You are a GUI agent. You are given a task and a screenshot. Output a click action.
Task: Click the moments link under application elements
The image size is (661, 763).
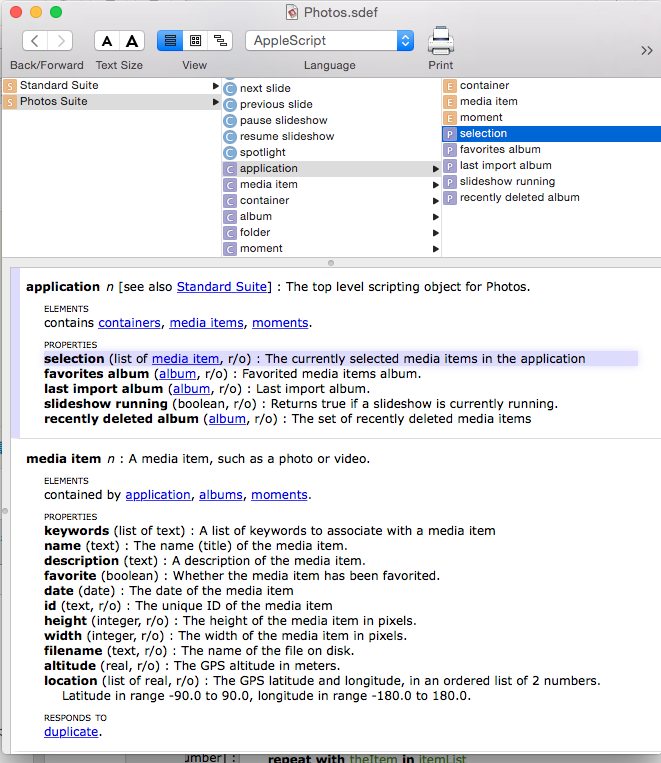tap(280, 323)
